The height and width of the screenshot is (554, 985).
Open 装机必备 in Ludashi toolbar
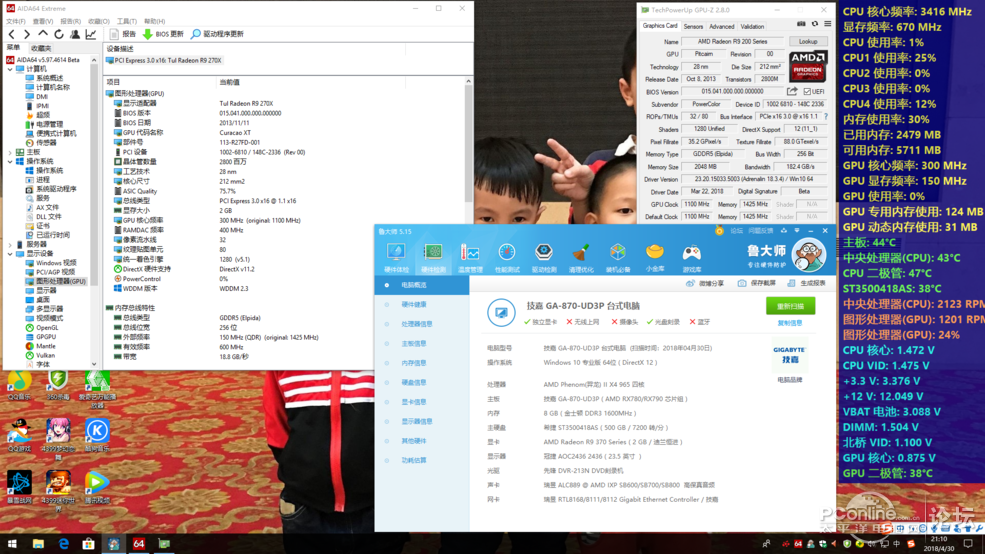[x=618, y=258]
